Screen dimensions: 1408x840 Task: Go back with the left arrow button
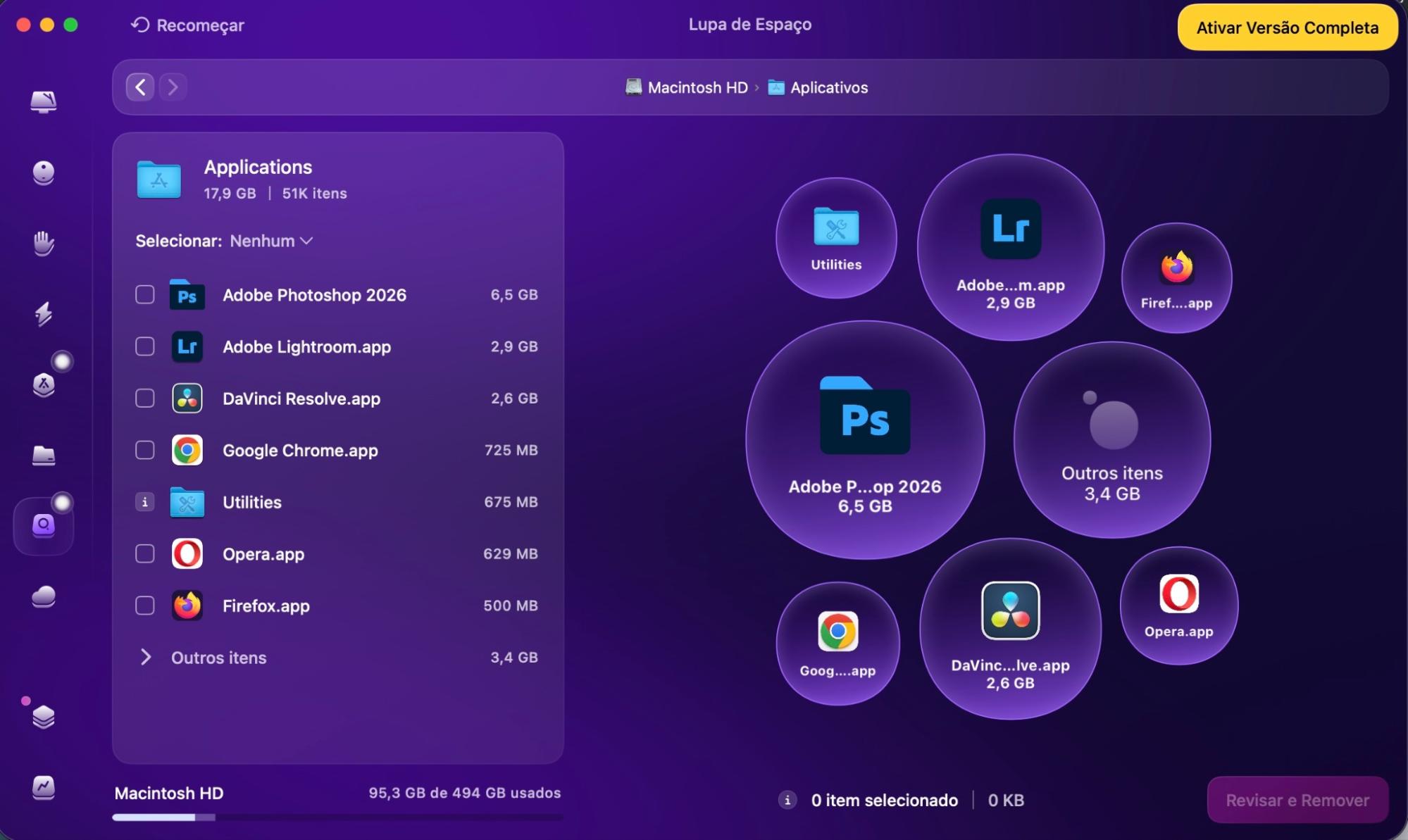(140, 87)
